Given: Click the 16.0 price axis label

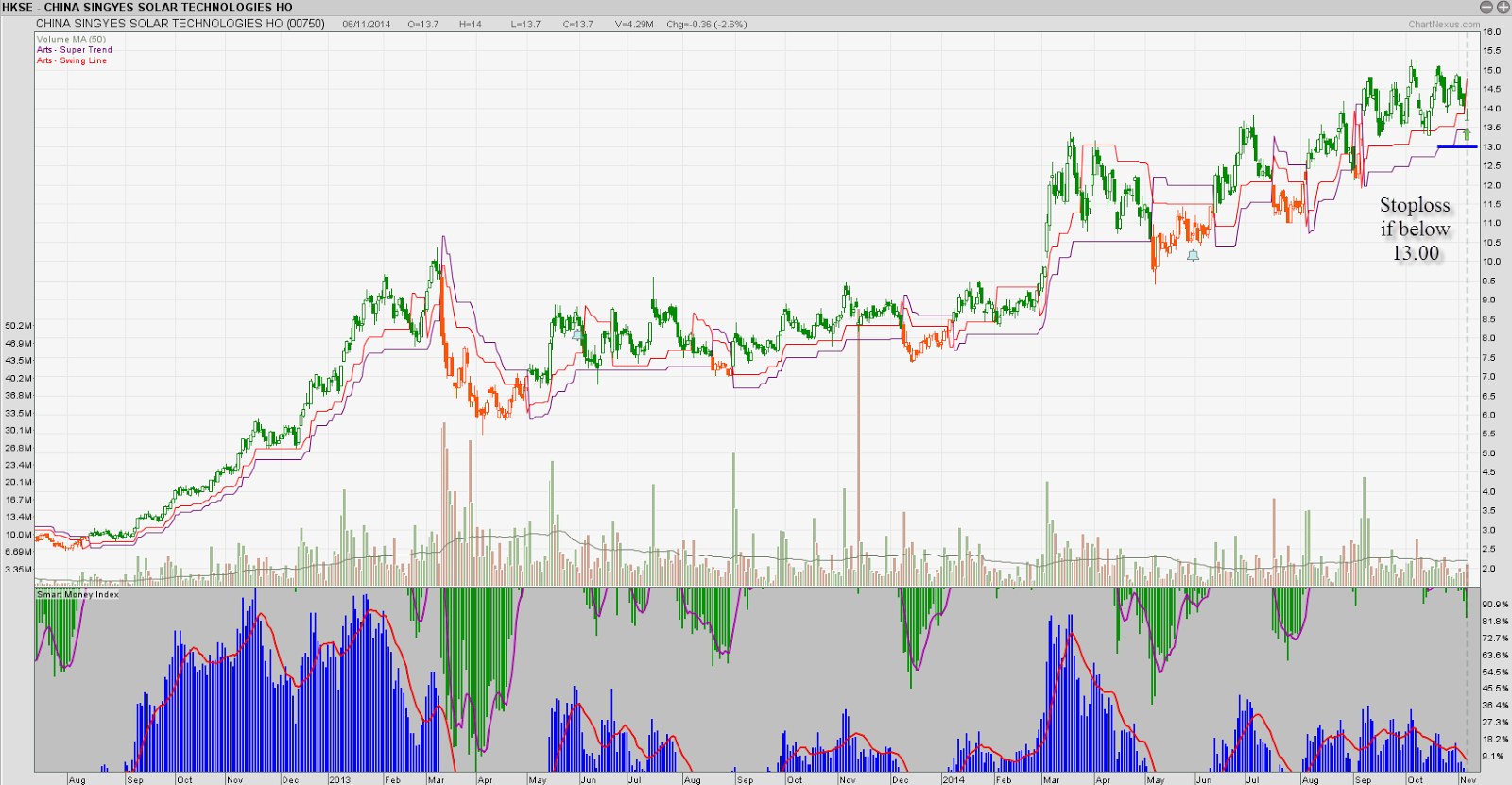Looking at the screenshot, I should (x=1492, y=32).
